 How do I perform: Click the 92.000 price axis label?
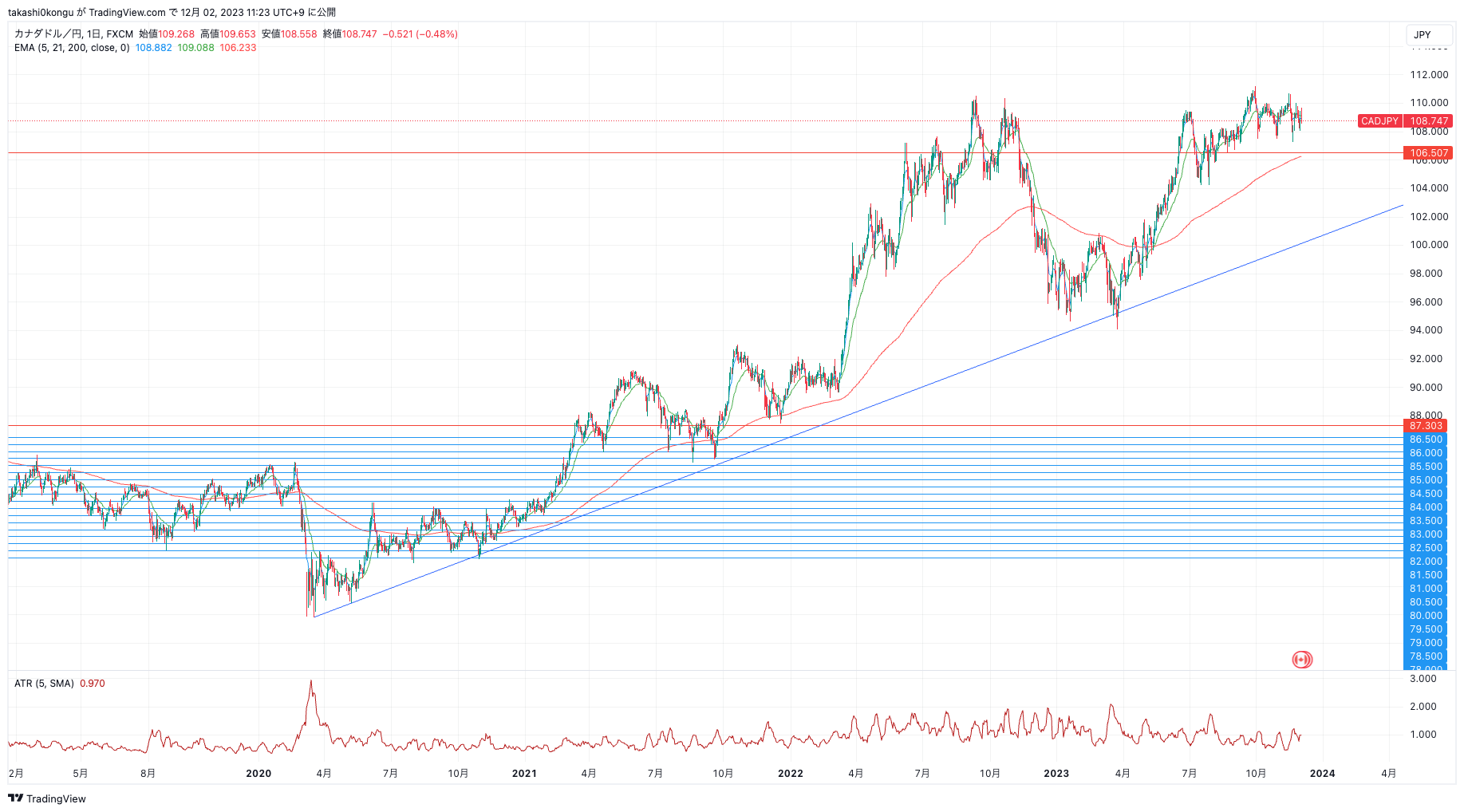1426,359
